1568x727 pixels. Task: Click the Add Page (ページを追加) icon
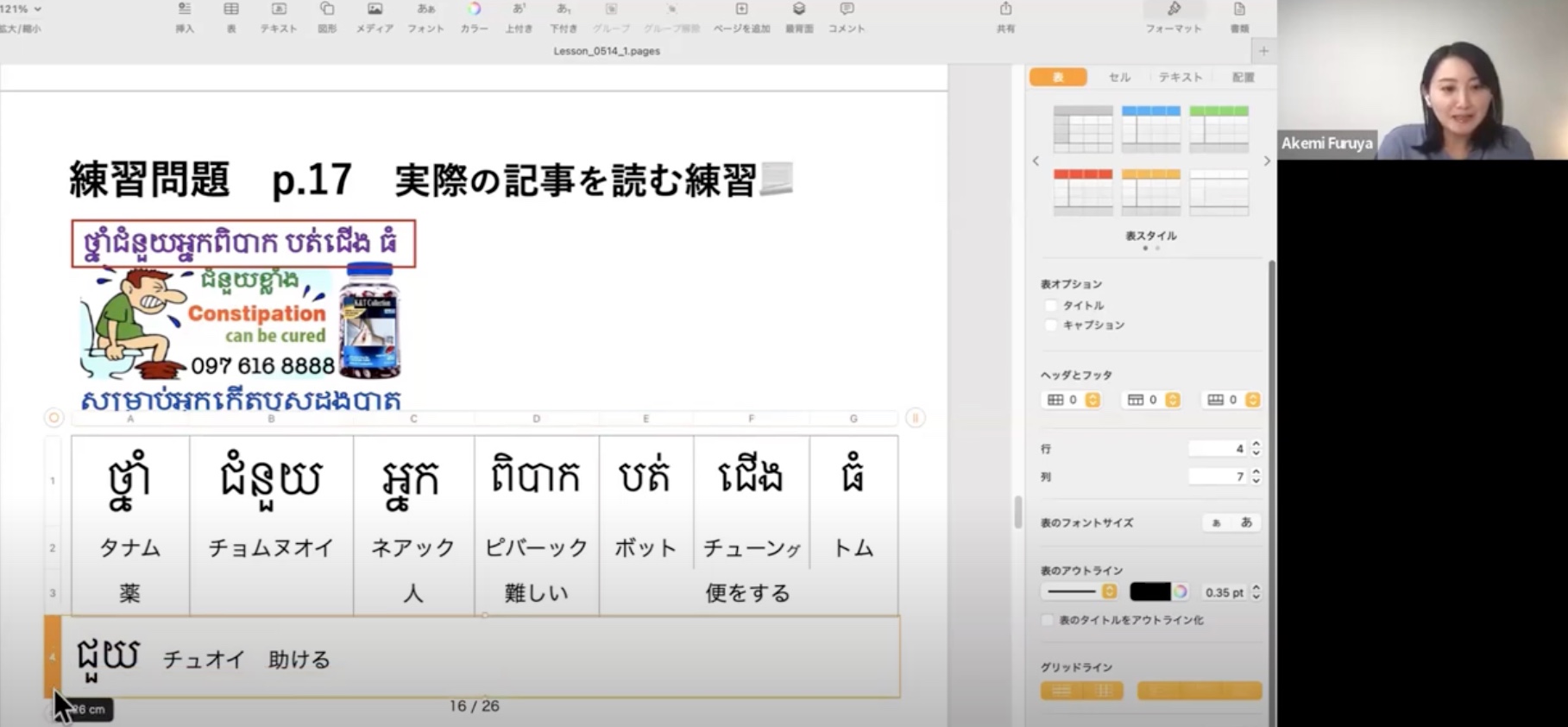tap(741, 10)
